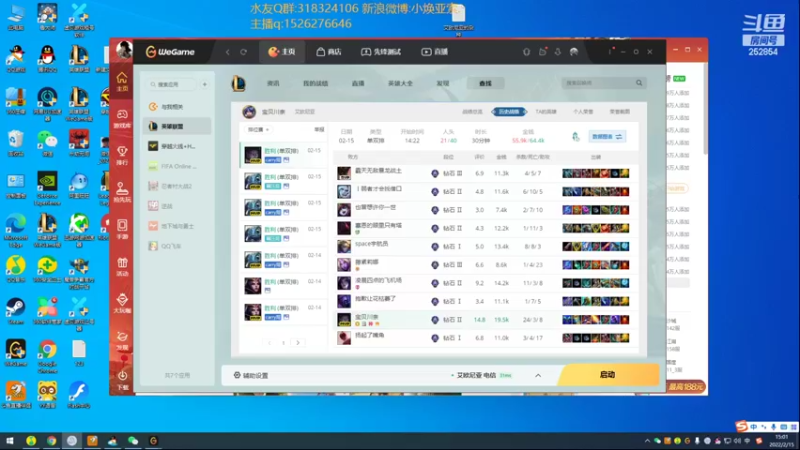
Task: Open the 资讯 news tab
Action: (x=273, y=83)
